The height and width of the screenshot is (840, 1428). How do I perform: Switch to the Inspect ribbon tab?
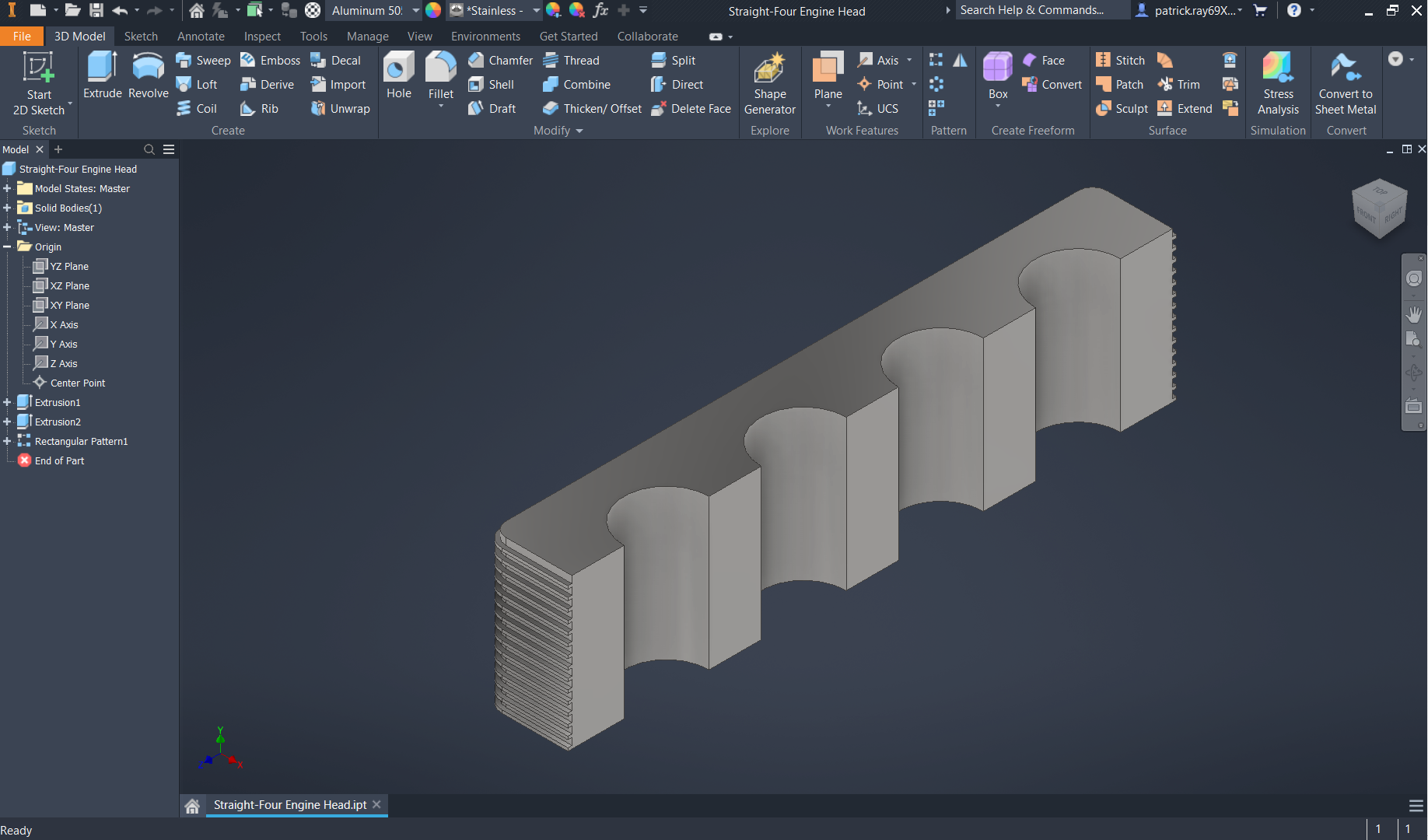(261, 37)
